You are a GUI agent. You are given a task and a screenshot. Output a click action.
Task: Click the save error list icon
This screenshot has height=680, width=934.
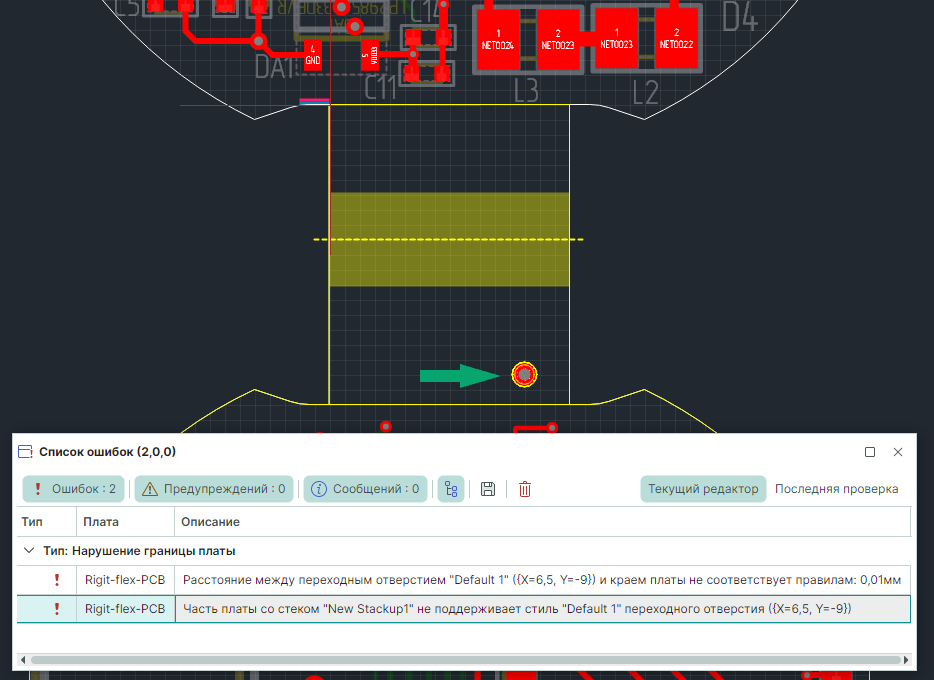488,489
